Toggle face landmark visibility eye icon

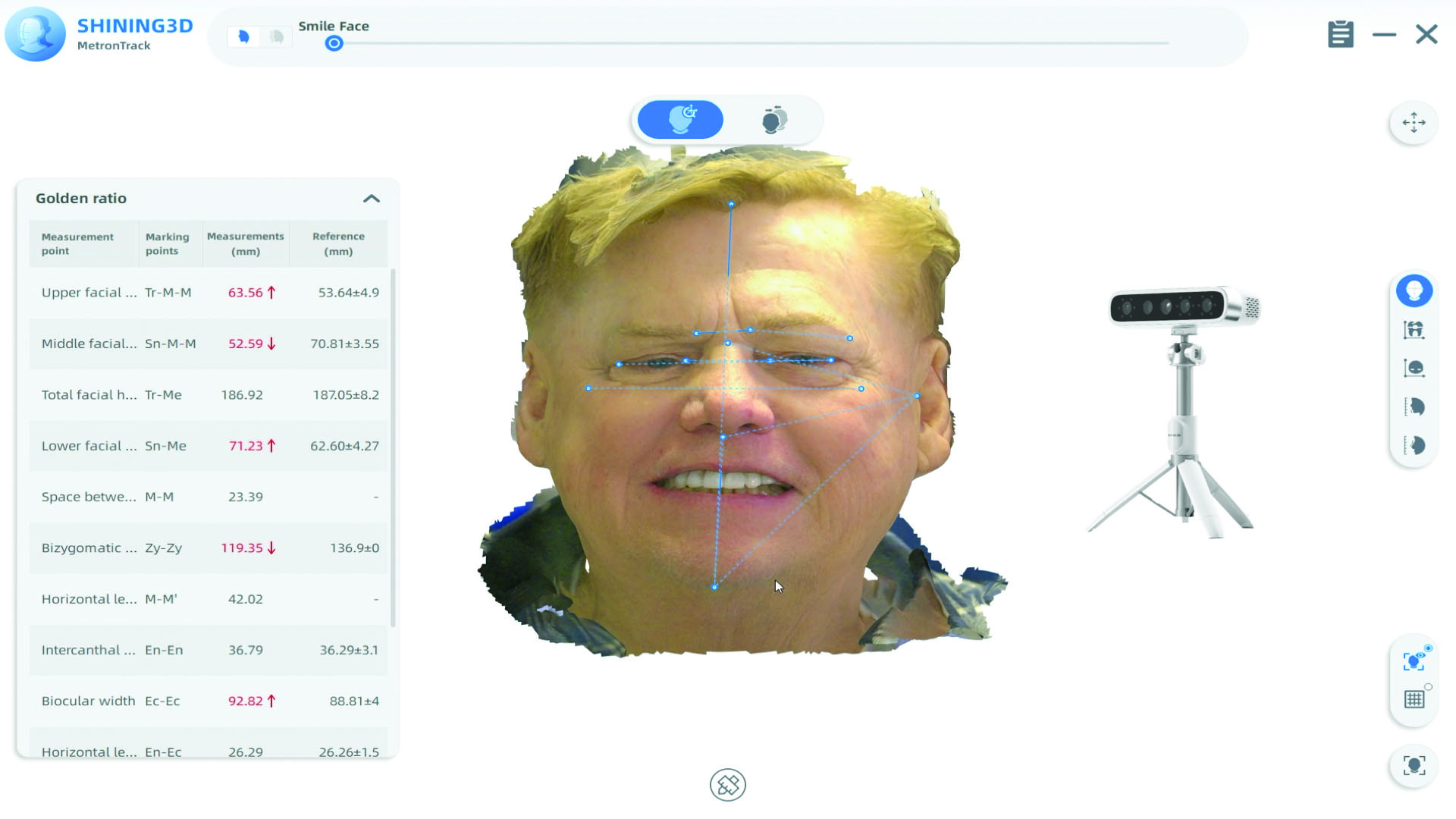1414,661
